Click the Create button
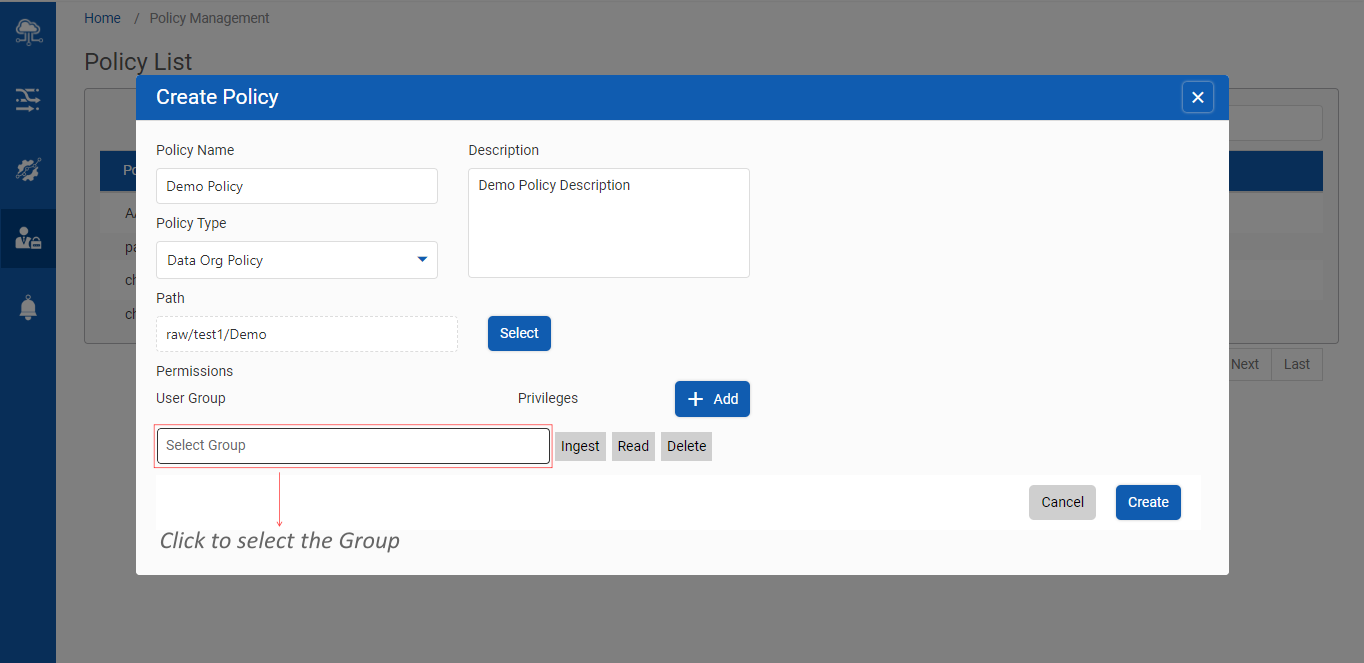This screenshot has height=663, width=1364. click(1148, 502)
